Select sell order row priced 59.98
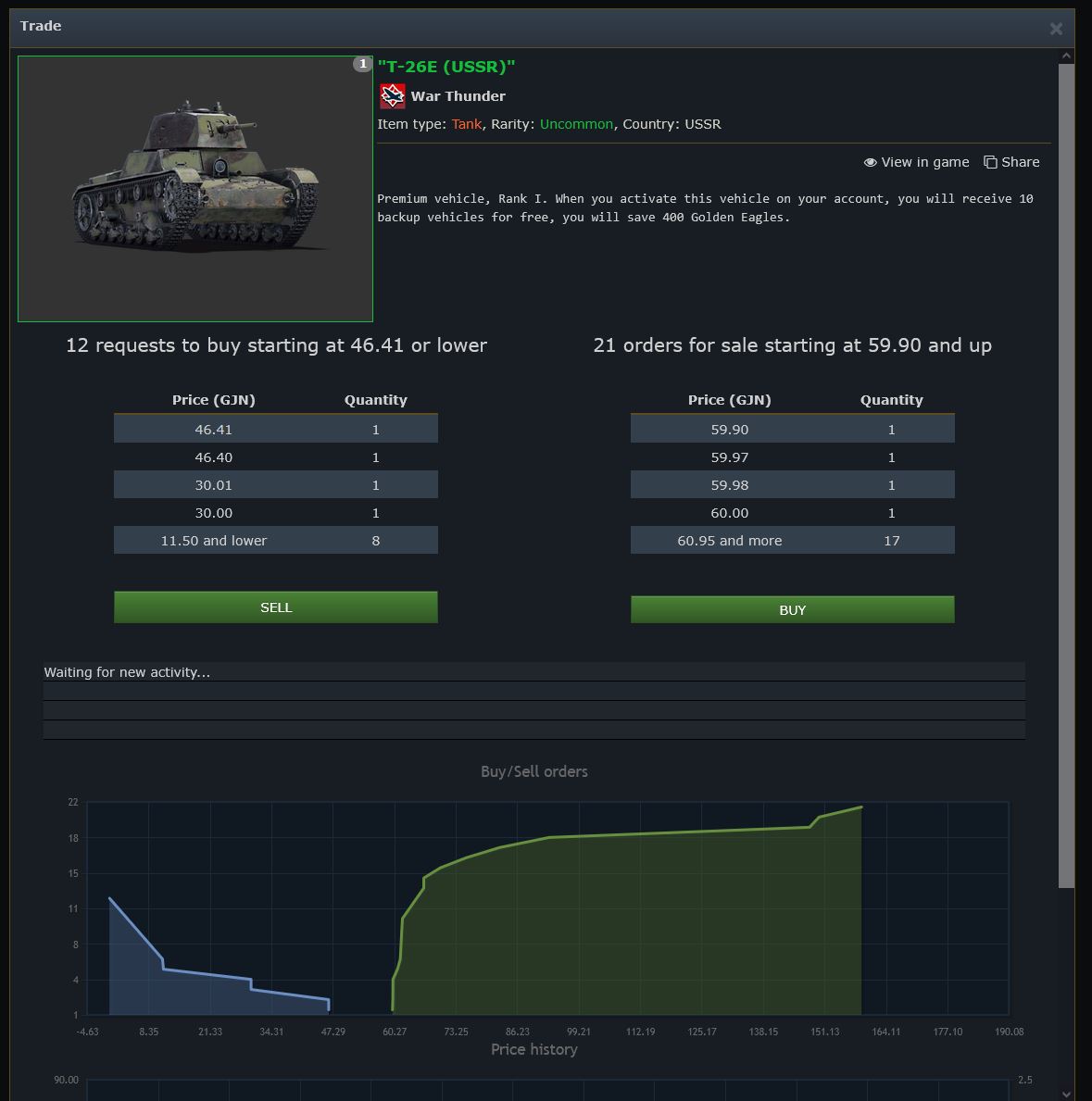This screenshot has height=1101, width=1092. tap(792, 485)
